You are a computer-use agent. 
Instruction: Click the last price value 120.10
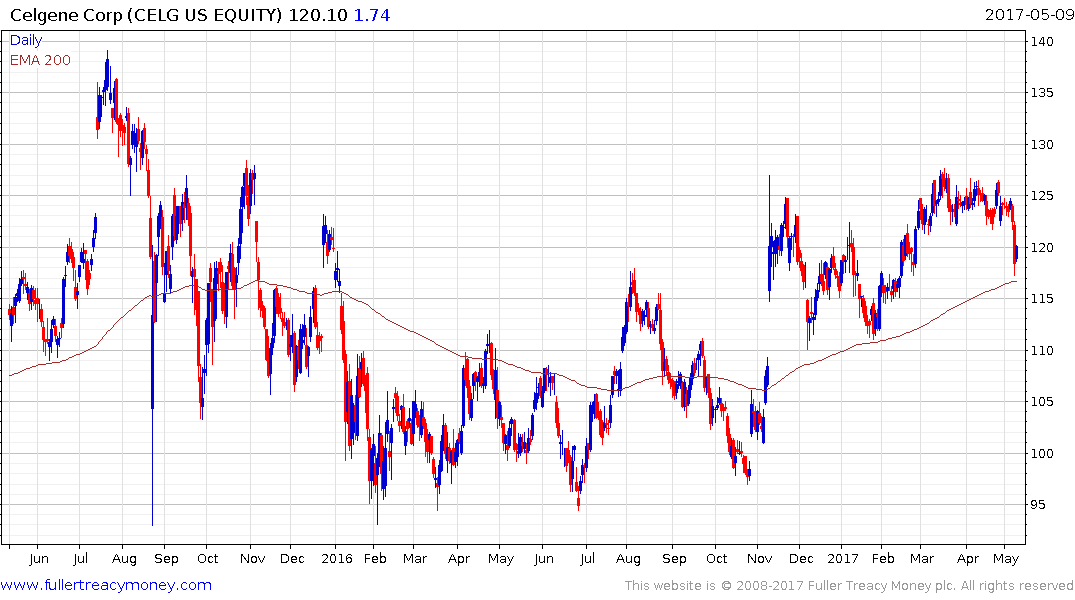click(x=317, y=15)
